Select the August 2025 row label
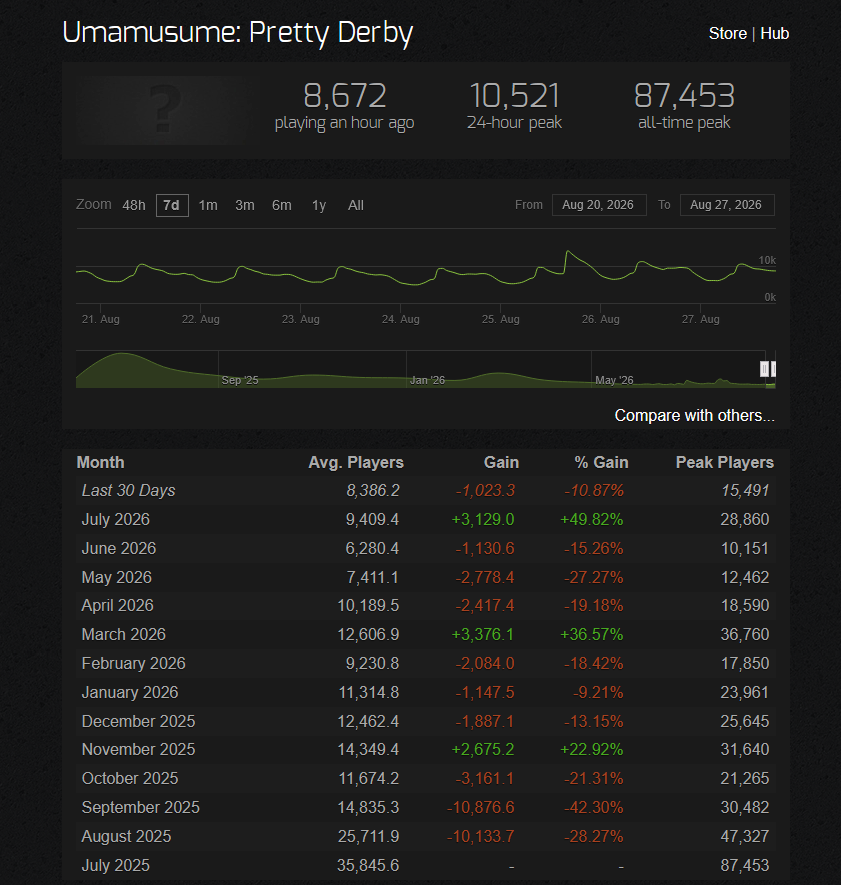 tap(126, 836)
